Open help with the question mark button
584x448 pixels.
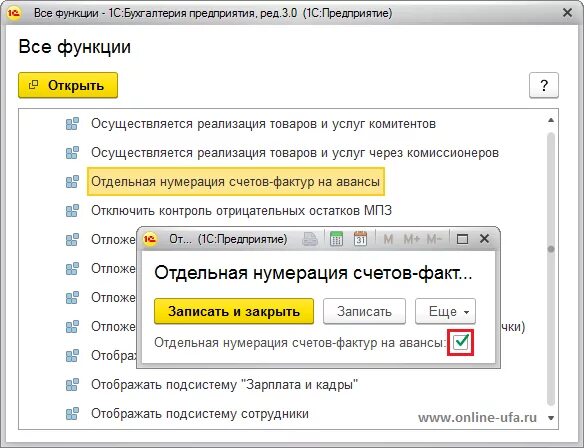pyautogui.click(x=544, y=85)
